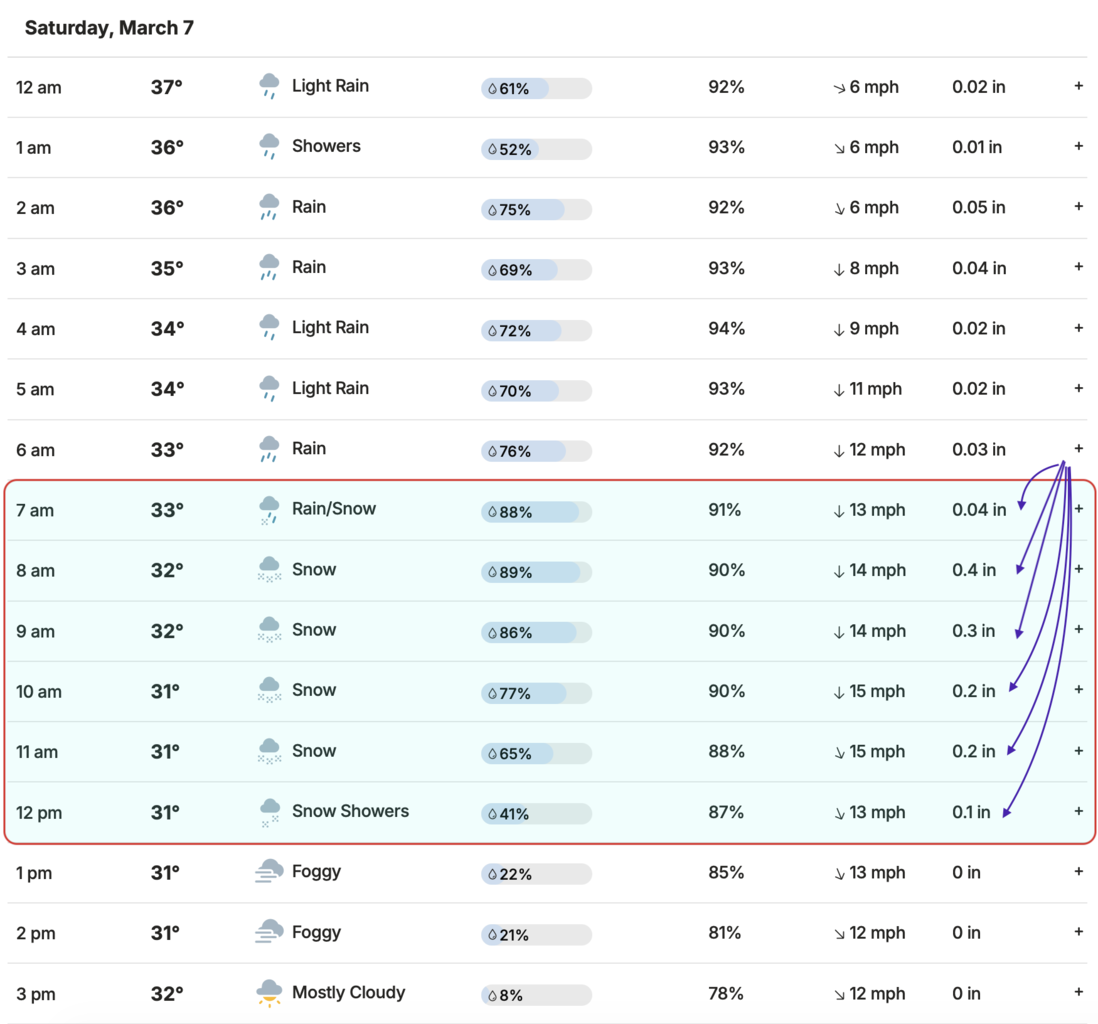Click the Mostly Cloudy icon at 3 pm
This screenshot has height=1024, width=1098.
pos(269,993)
